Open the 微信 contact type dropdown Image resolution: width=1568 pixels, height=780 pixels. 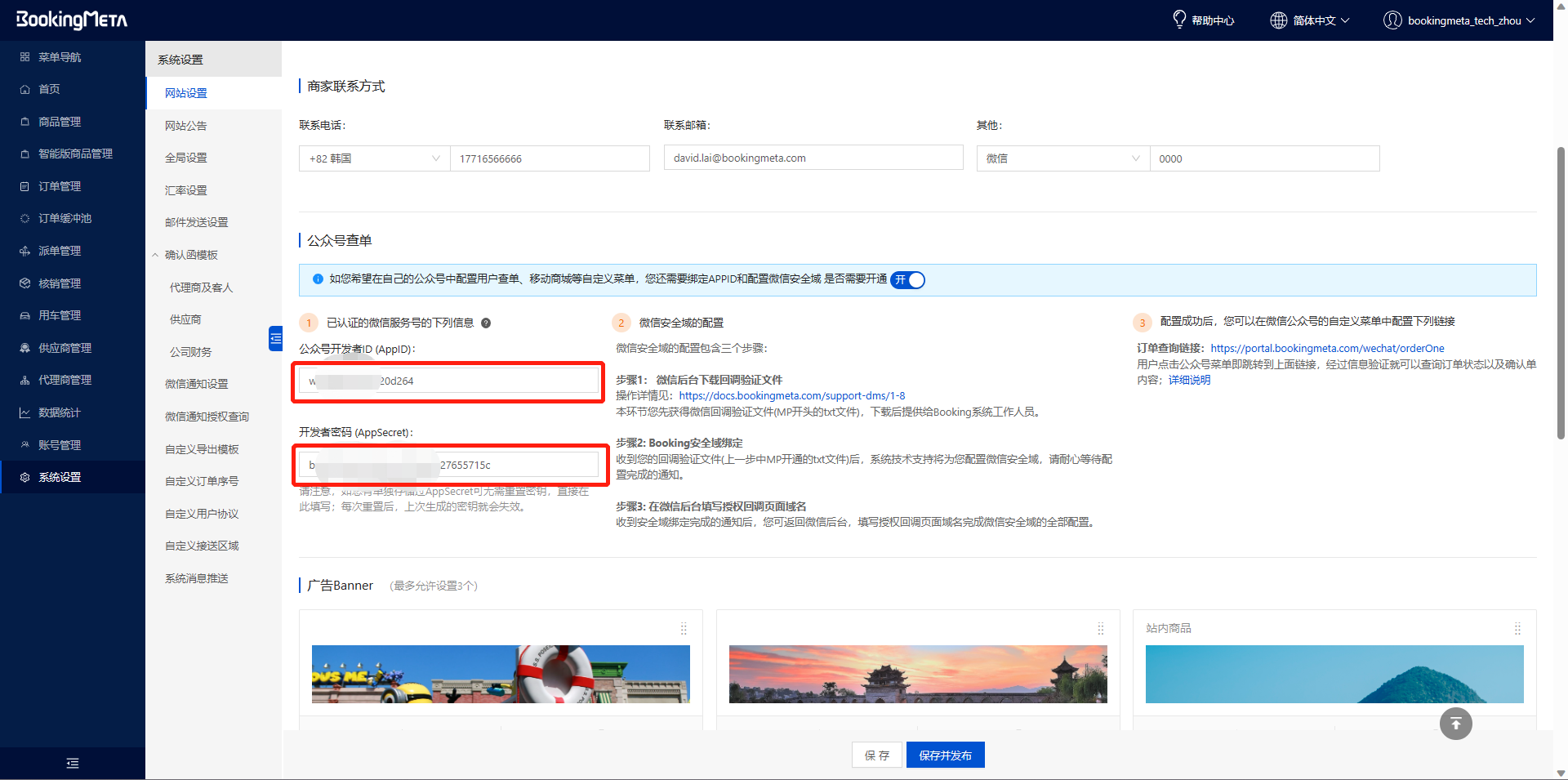coord(1062,158)
